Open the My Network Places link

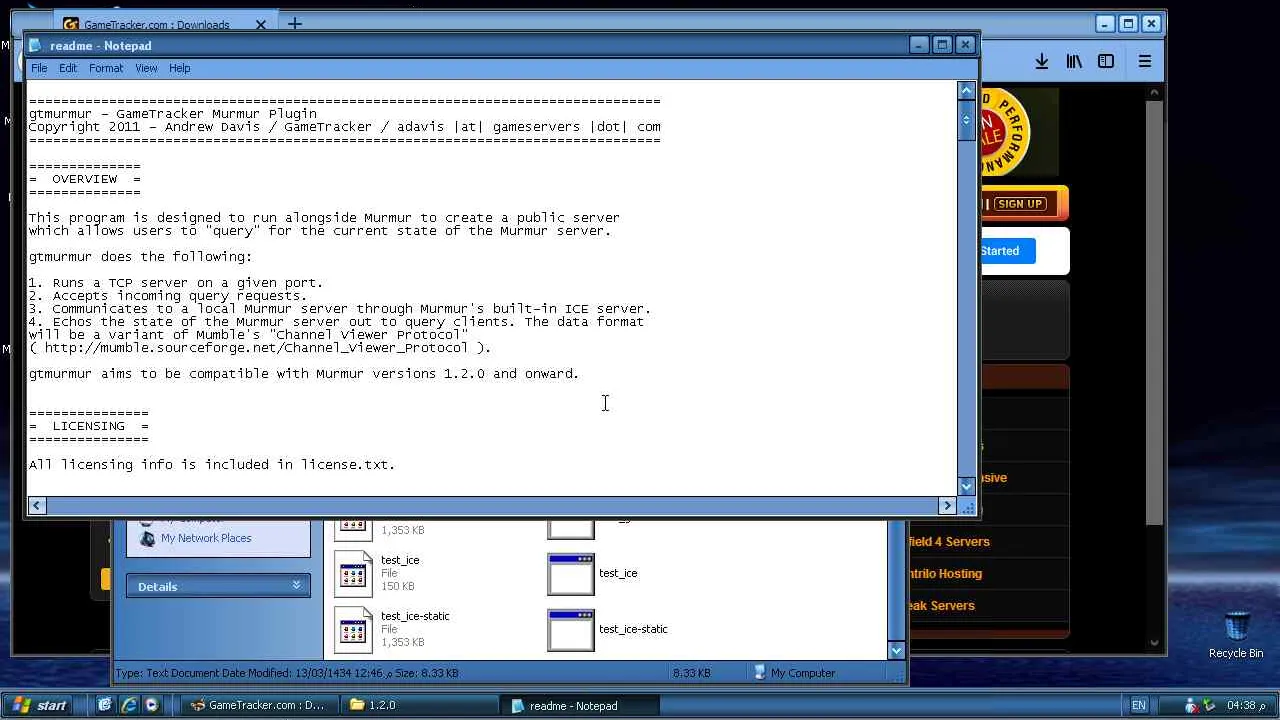click(x=206, y=538)
